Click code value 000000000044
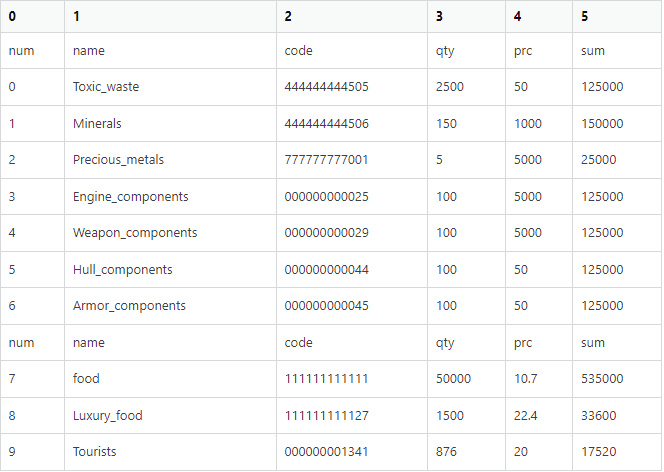The image size is (664, 472). pos(326,270)
